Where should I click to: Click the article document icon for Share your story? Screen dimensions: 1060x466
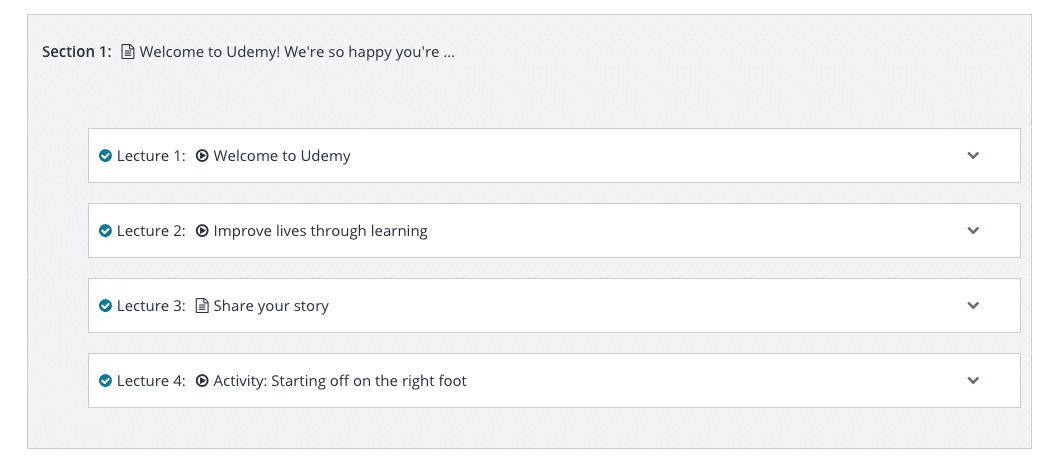201,306
